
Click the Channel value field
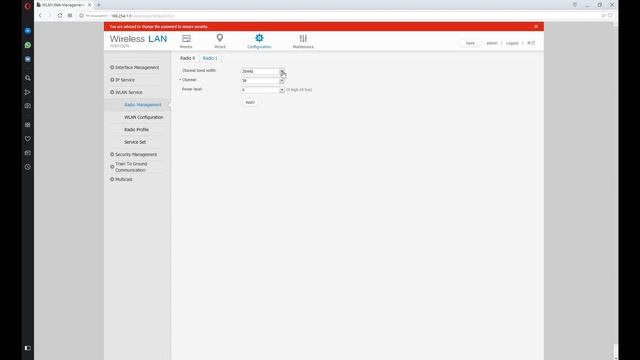click(x=260, y=80)
